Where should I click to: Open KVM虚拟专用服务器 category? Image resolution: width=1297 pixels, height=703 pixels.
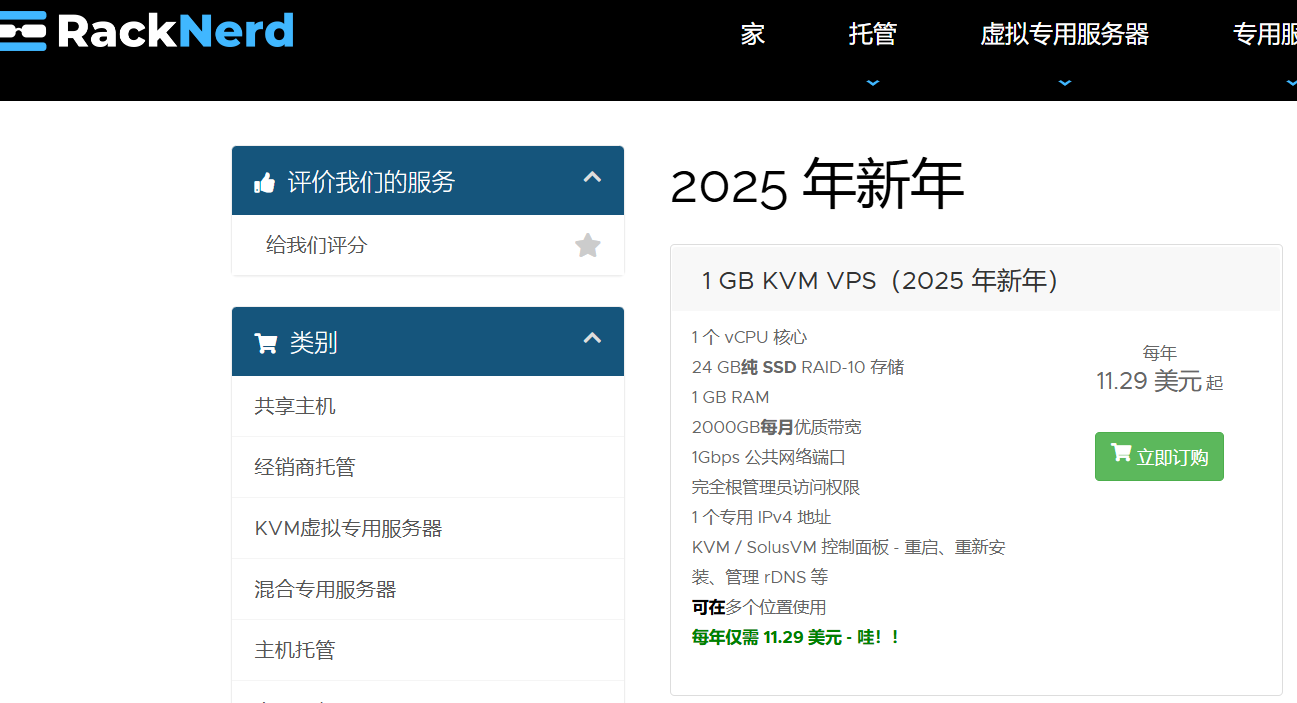click(x=348, y=528)
